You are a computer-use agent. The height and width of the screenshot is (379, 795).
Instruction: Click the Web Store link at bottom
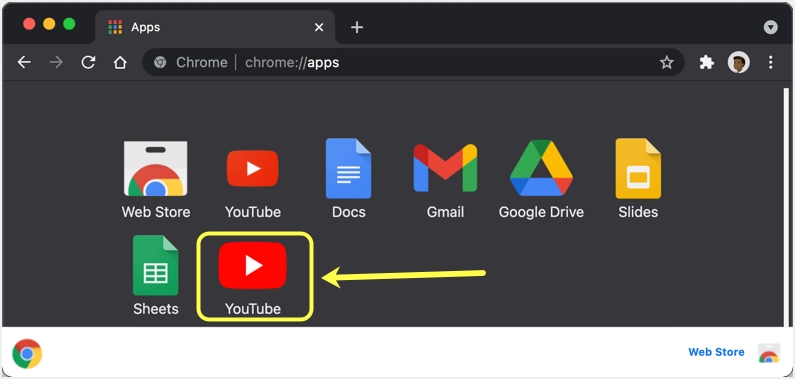(716, 352)
